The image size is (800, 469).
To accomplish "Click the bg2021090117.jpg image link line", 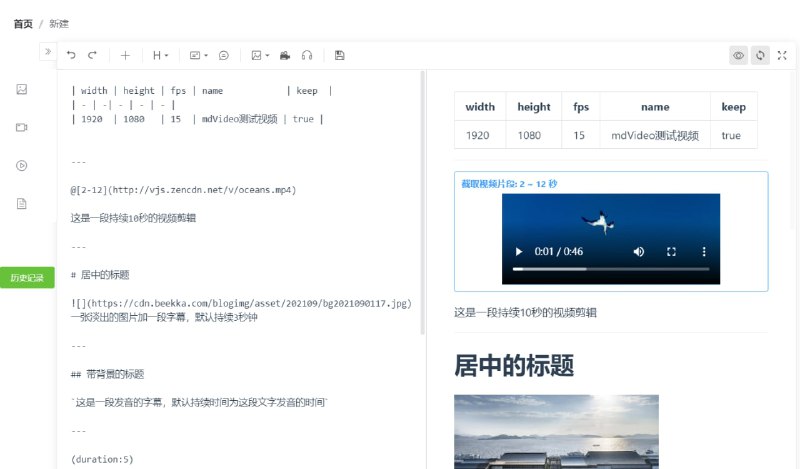I will tap(241, 303).
